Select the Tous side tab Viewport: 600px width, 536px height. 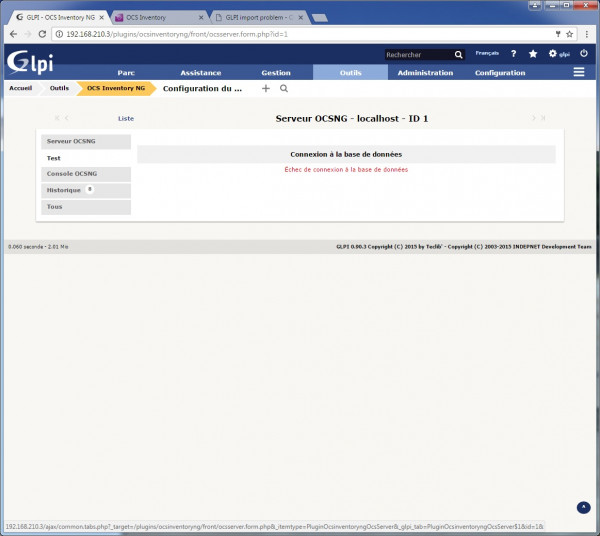[x=86, y=207]
